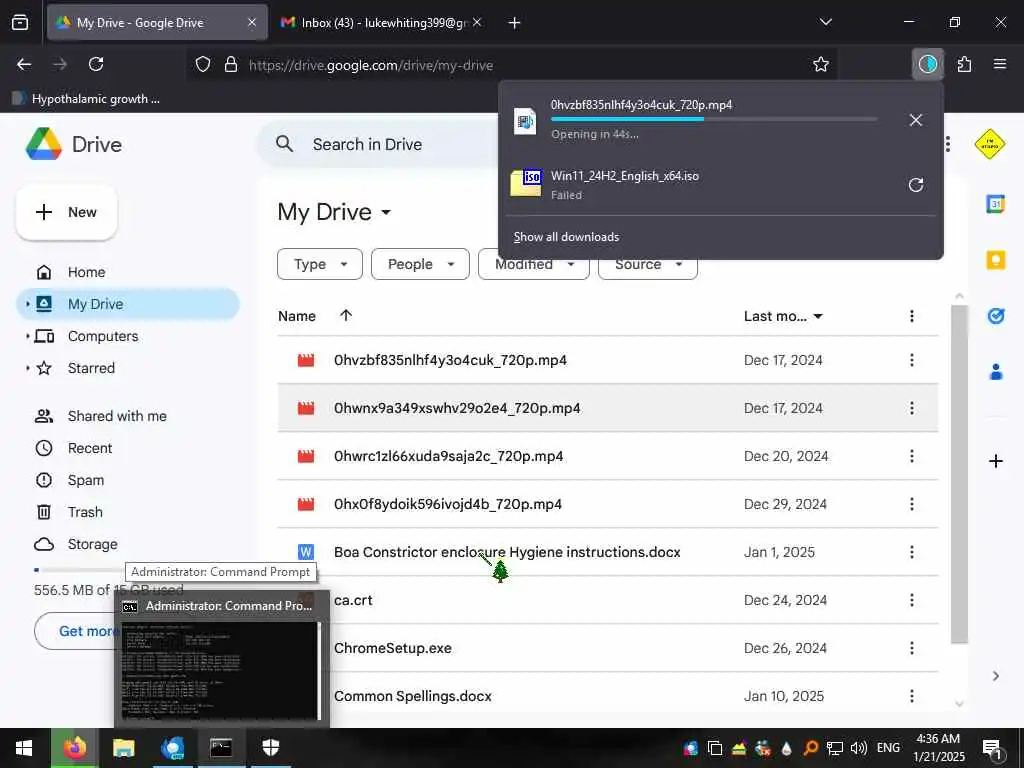The height and width of the screenshot is (768, 1024).
Task: Bookmark this page with the star icon
Action: coord(821,64)
